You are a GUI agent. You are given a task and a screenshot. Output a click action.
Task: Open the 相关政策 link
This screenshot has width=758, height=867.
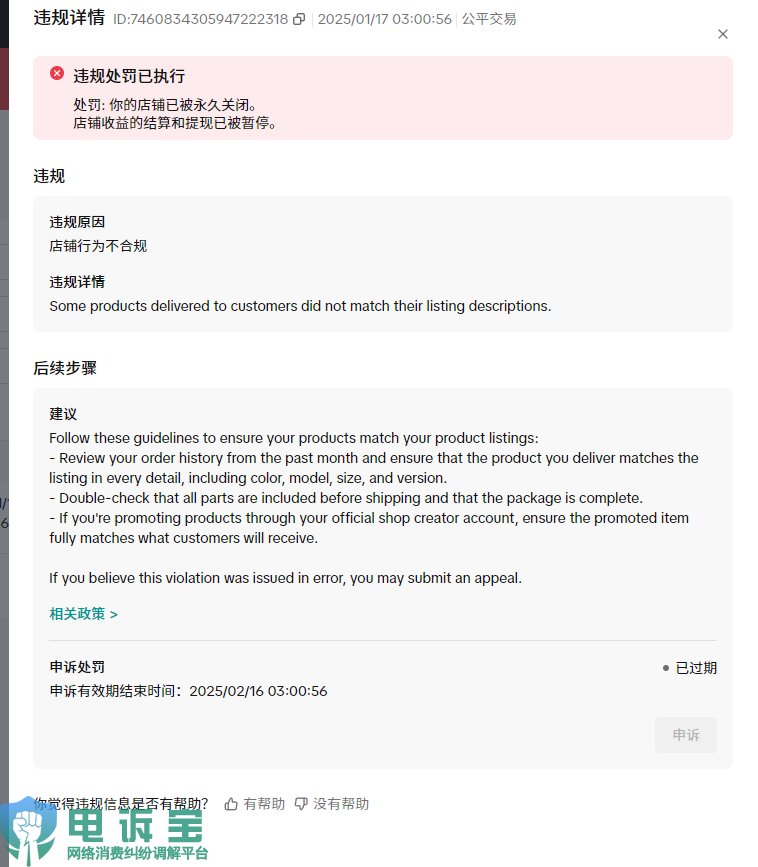tap(83, 614)
